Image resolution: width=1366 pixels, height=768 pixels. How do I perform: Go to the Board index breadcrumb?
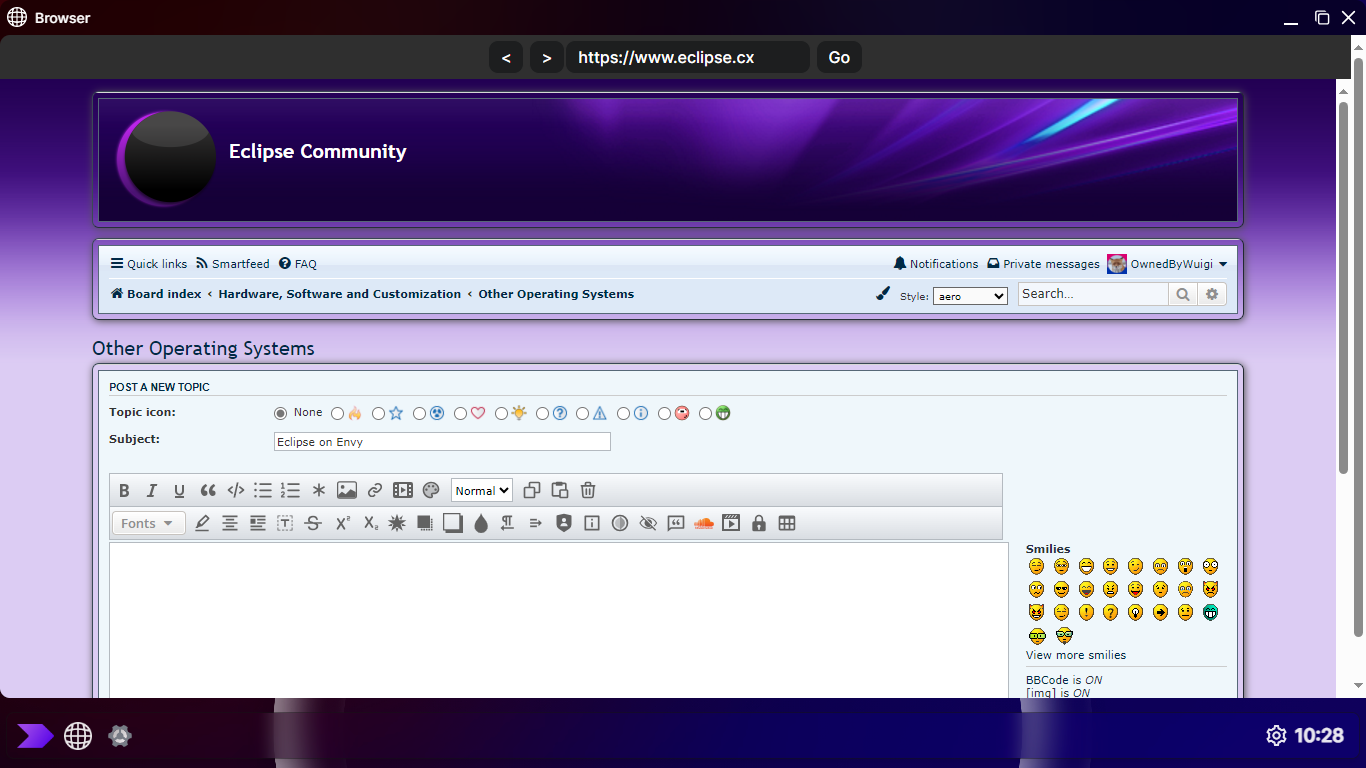point(163,294)
